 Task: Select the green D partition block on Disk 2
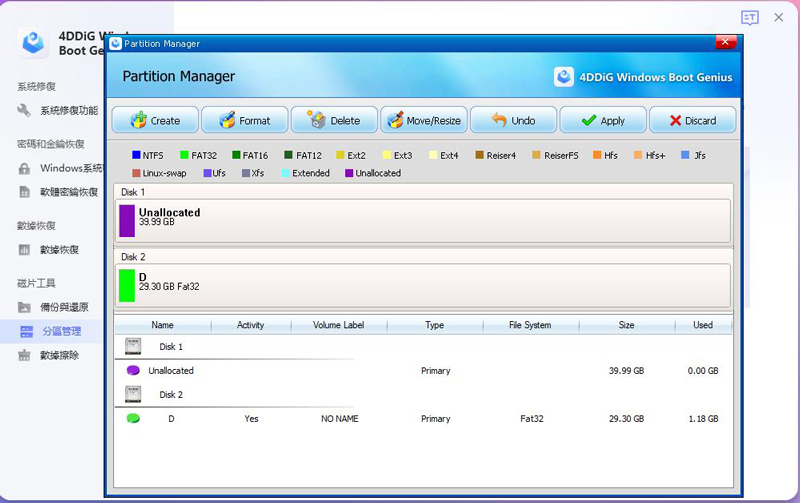[127, 285]
